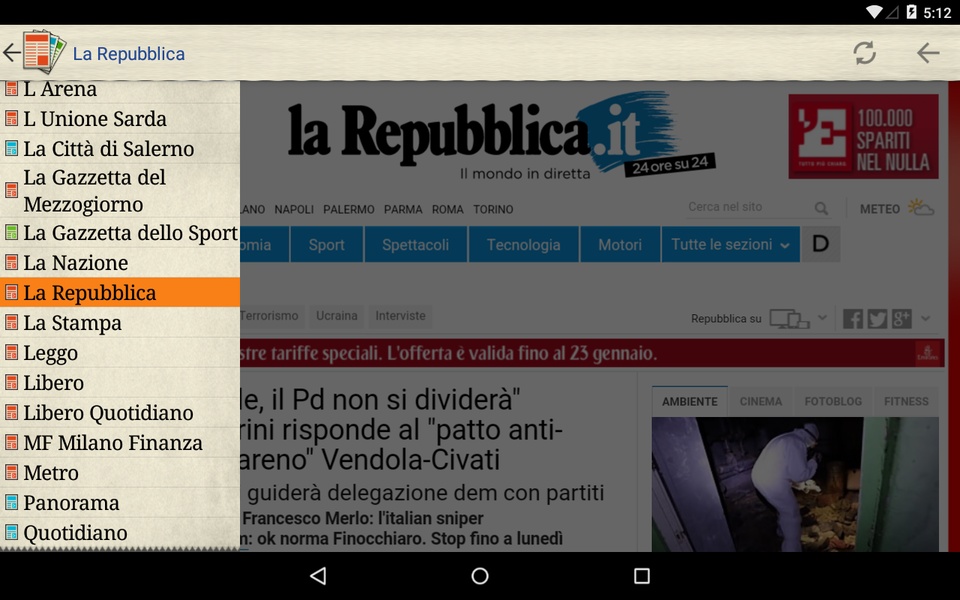Select La Nazione in the list

coord(120,263)
